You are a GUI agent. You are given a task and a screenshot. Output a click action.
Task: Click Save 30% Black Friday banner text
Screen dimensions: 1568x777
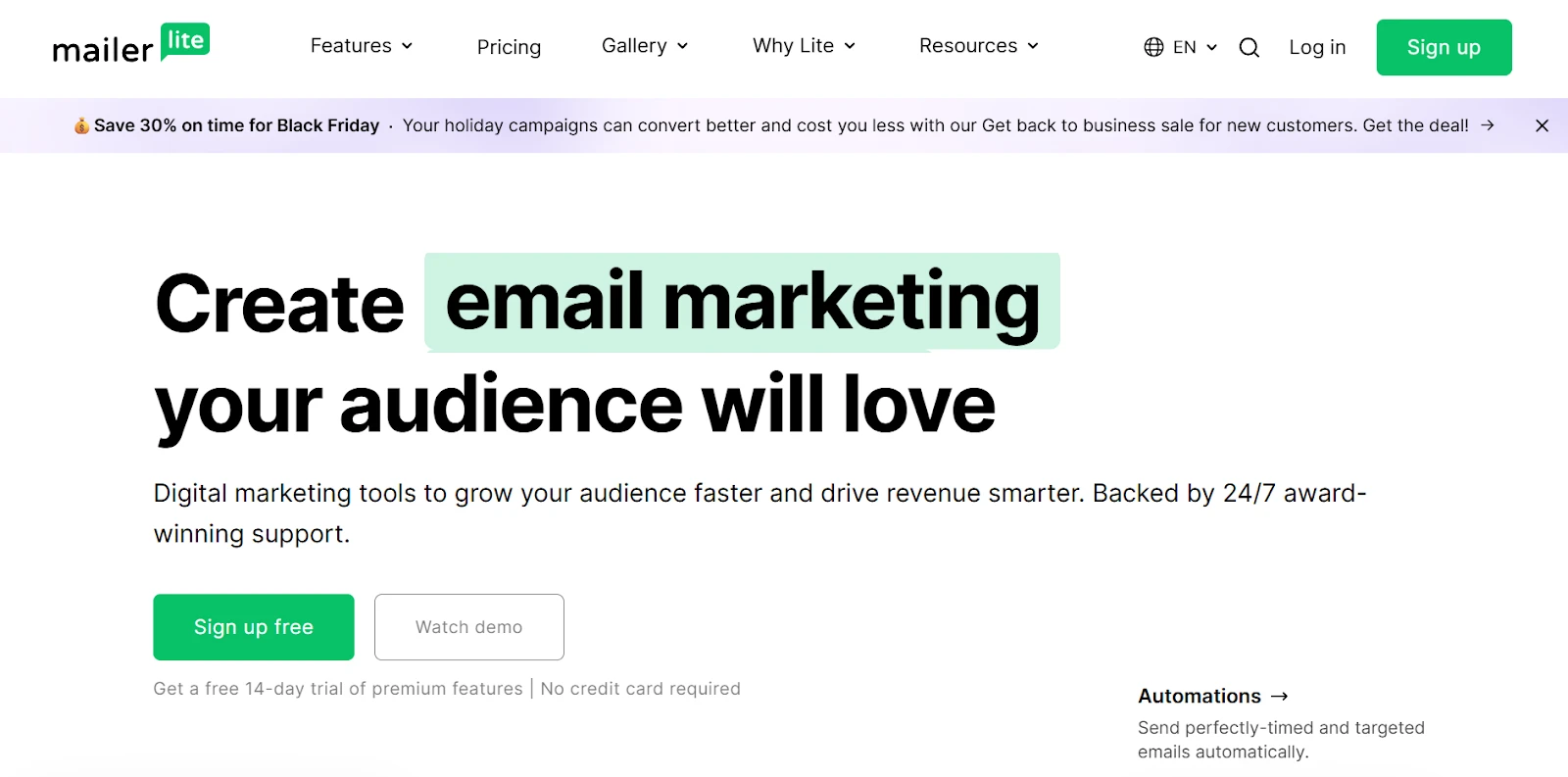tap(236, 125)
